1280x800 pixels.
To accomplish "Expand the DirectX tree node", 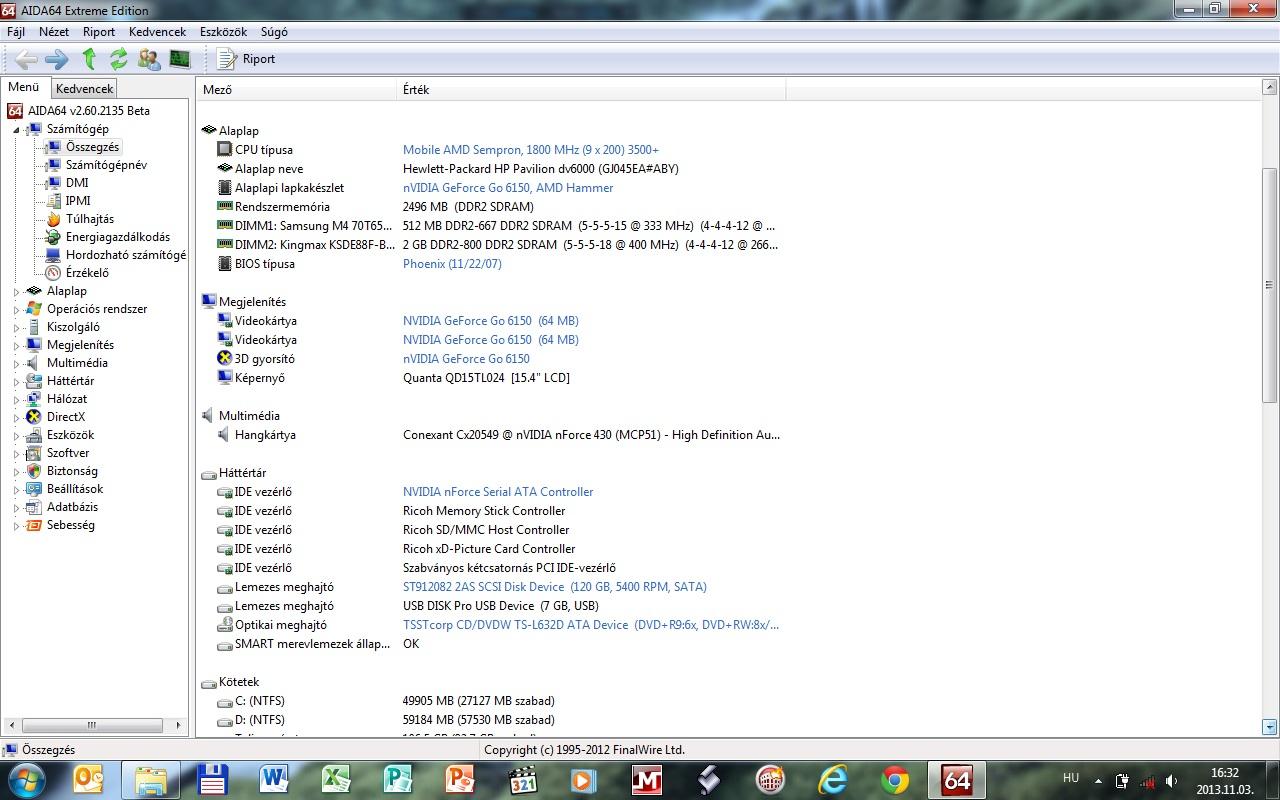I will pyautogui.click(x=17, y=417).
